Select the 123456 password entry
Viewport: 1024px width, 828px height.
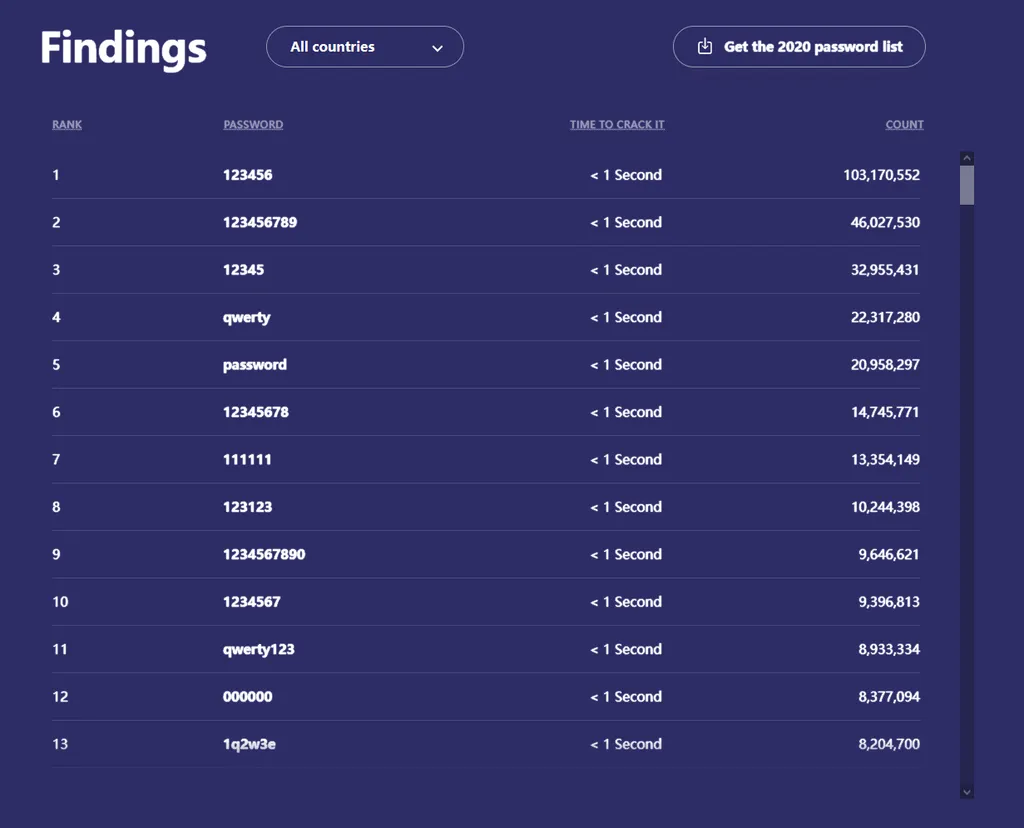point(248,175)
